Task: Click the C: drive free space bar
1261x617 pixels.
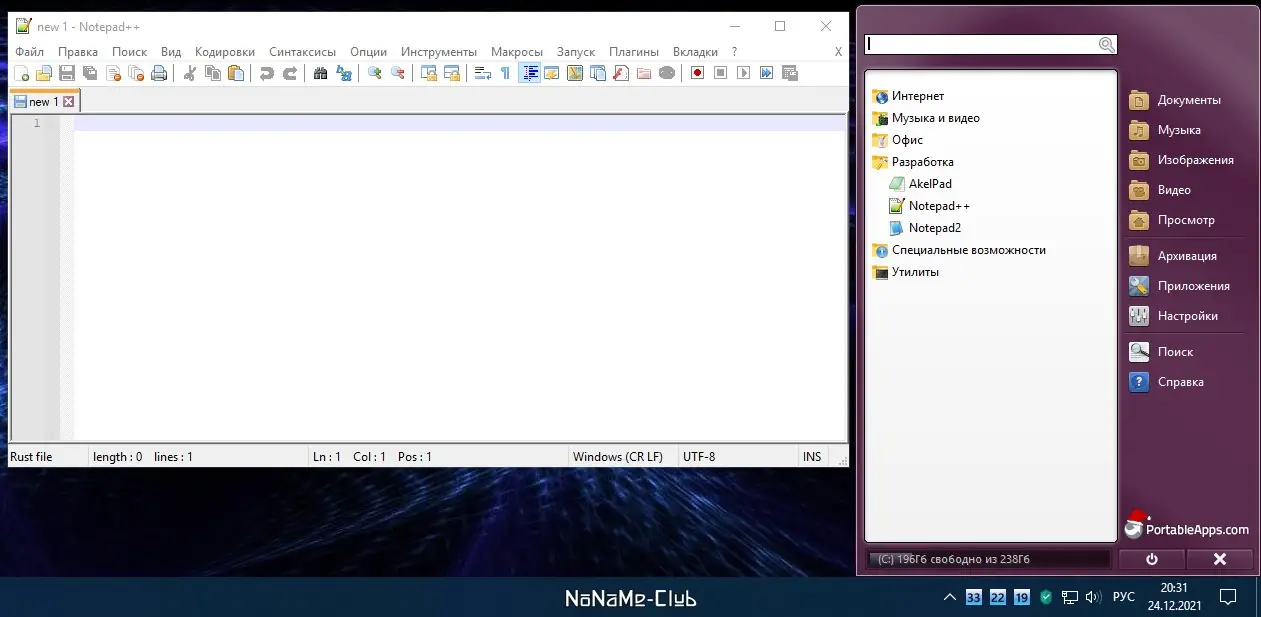Action: pyautogui.click(x=988, y=560)
